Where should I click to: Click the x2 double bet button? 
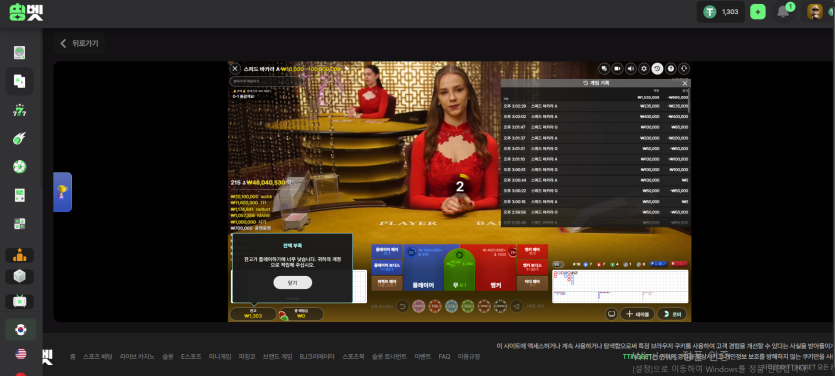516,306
